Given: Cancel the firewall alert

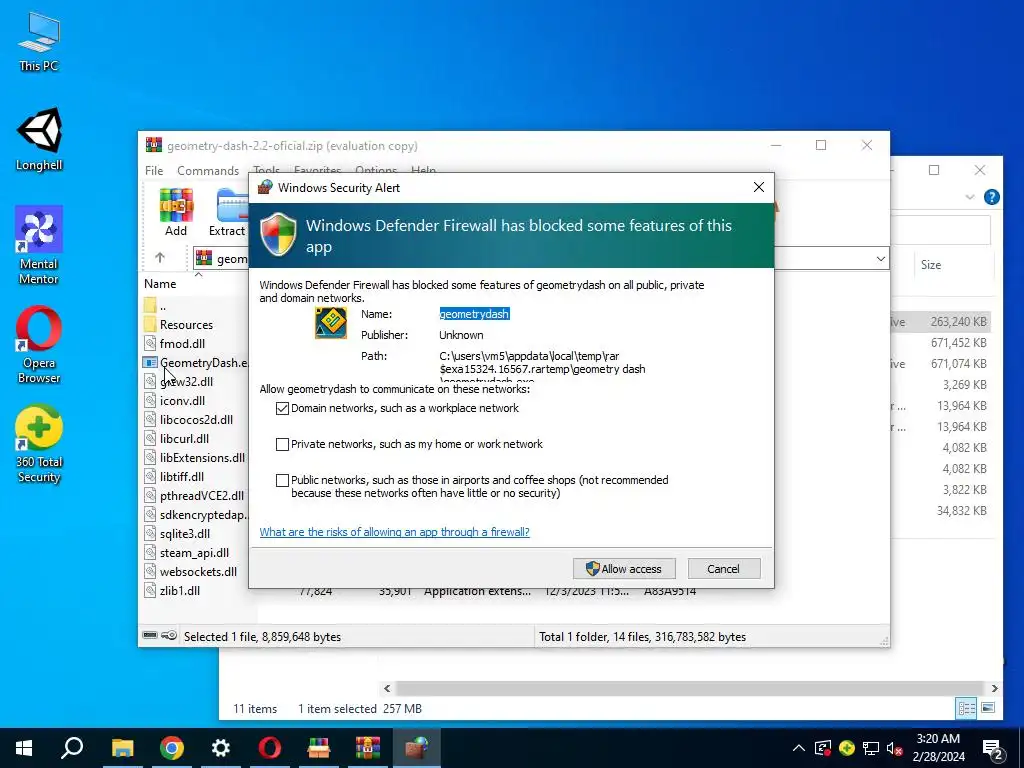Looking at the screenshot, I should [724, 569].
